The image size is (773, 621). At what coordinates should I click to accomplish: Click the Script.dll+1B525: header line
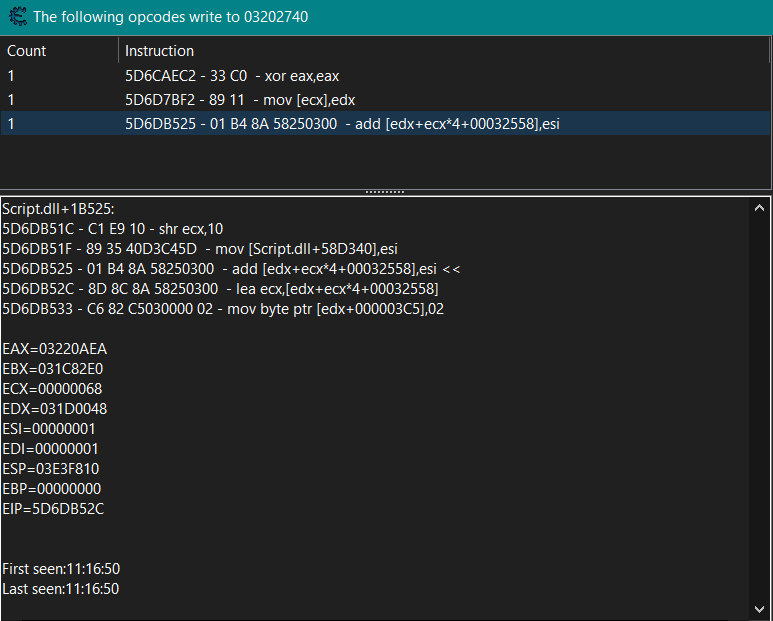pyautogui.click(x=58, y=209)
